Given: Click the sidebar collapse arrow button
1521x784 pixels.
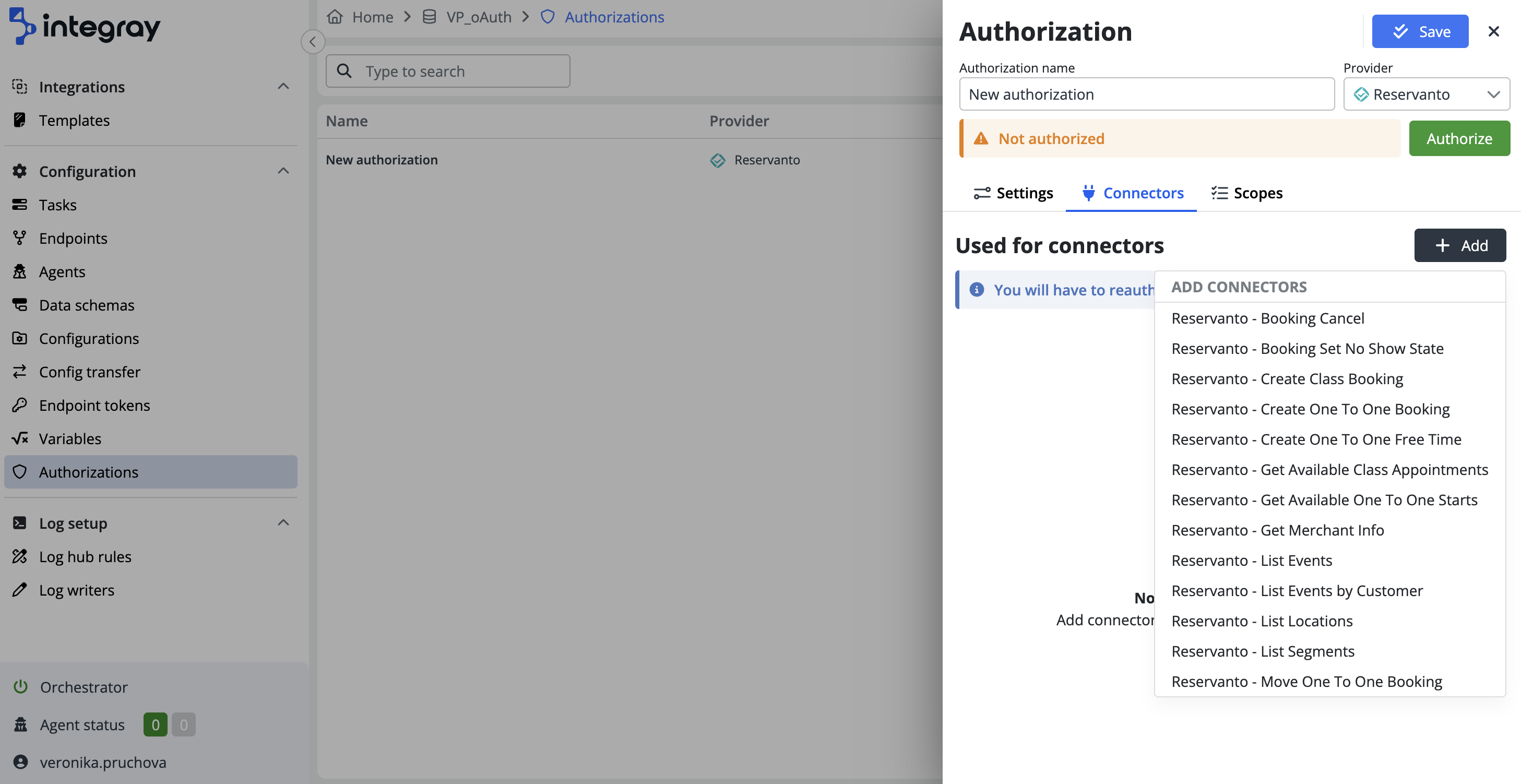Looking at the screenshot, I should (312, 42).
